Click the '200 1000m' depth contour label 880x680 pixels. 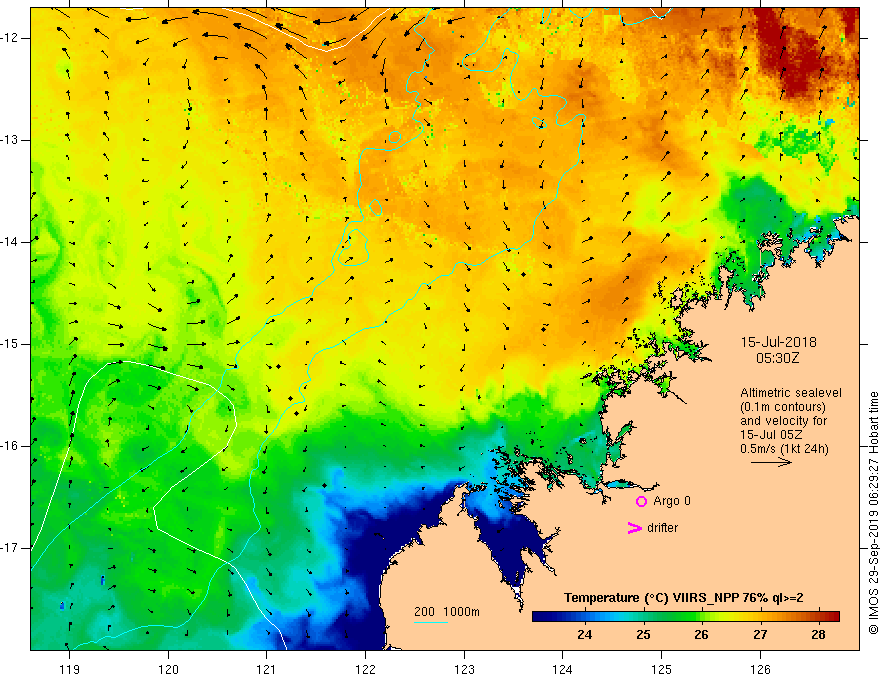tap(447, 612)
